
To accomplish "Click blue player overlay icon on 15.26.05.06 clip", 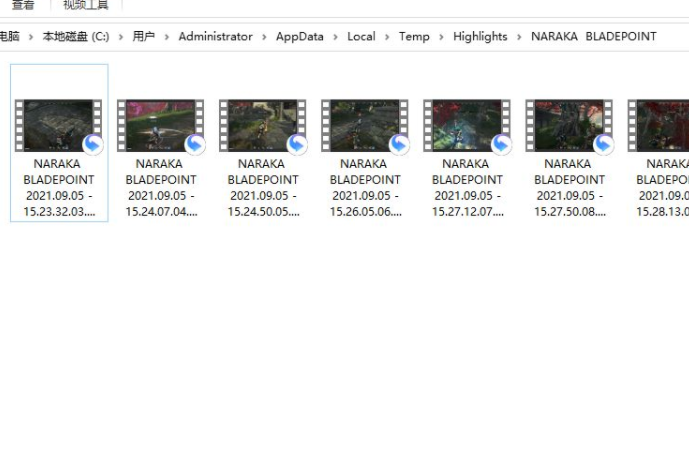I will [x=399, y=145].
